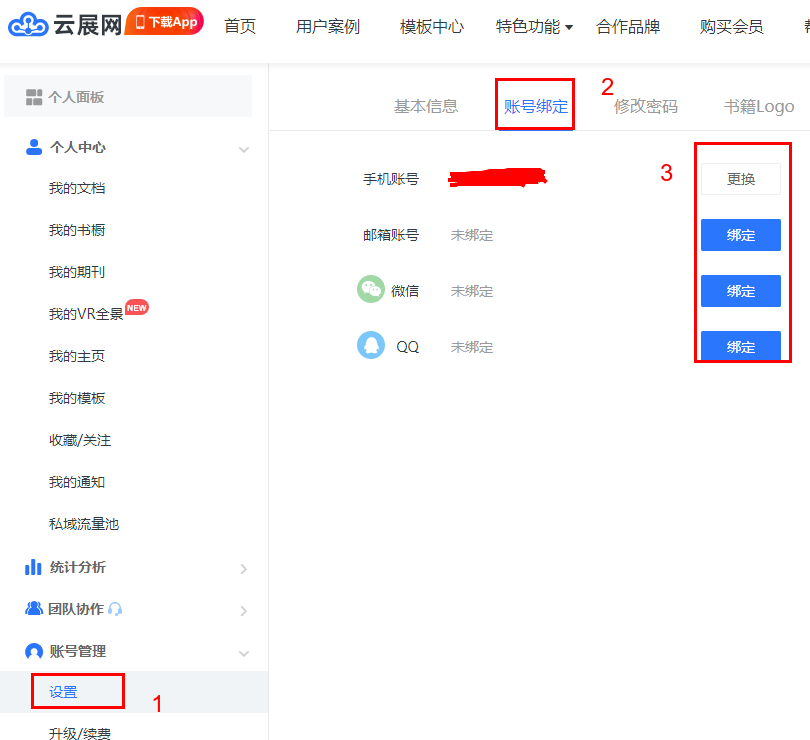The width and height of the screenshot is (810, 740).
Task: Open 我的VR全景 in sidebar
Action: 86,314
